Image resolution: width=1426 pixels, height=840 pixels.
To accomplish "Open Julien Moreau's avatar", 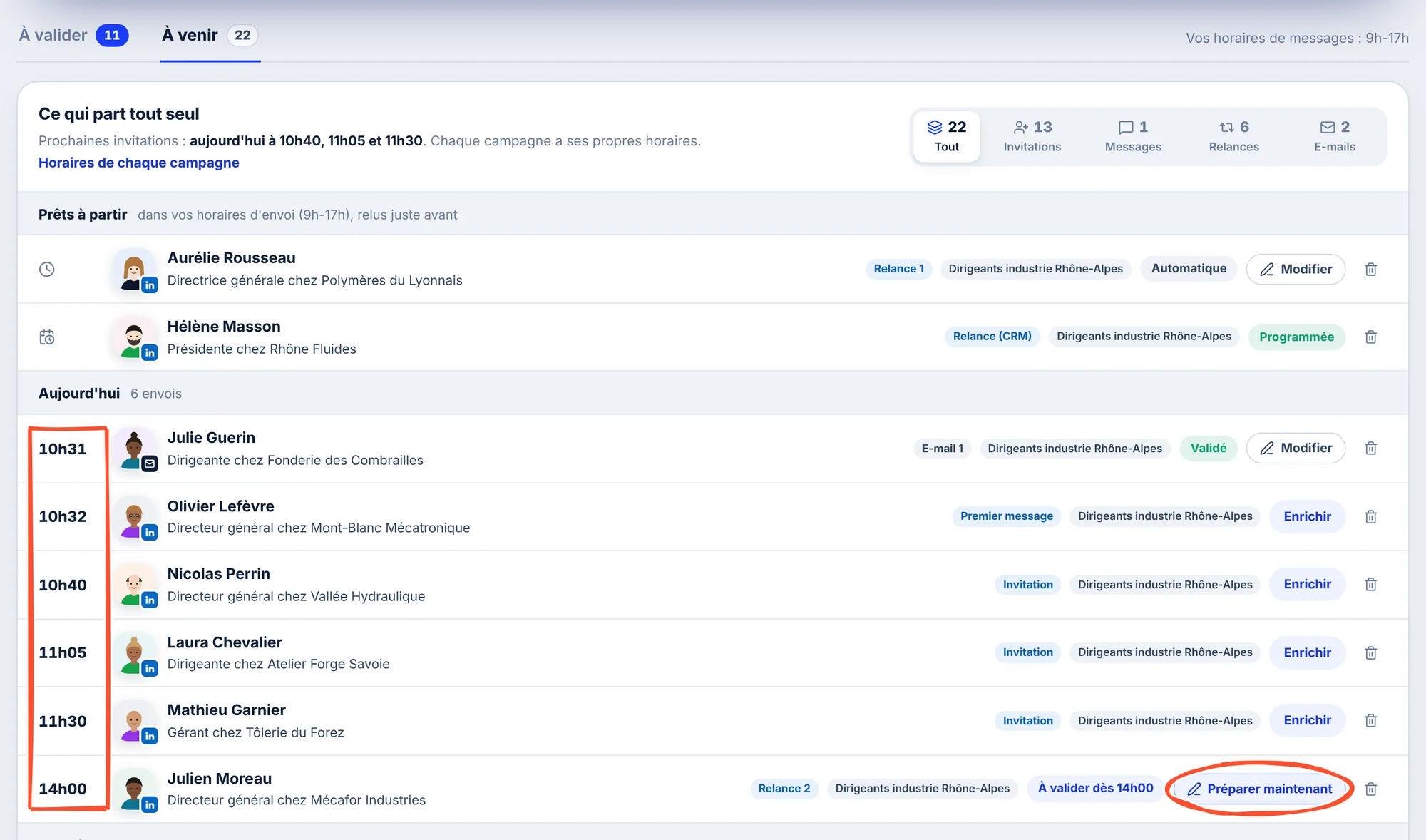I will click(134, 791).
